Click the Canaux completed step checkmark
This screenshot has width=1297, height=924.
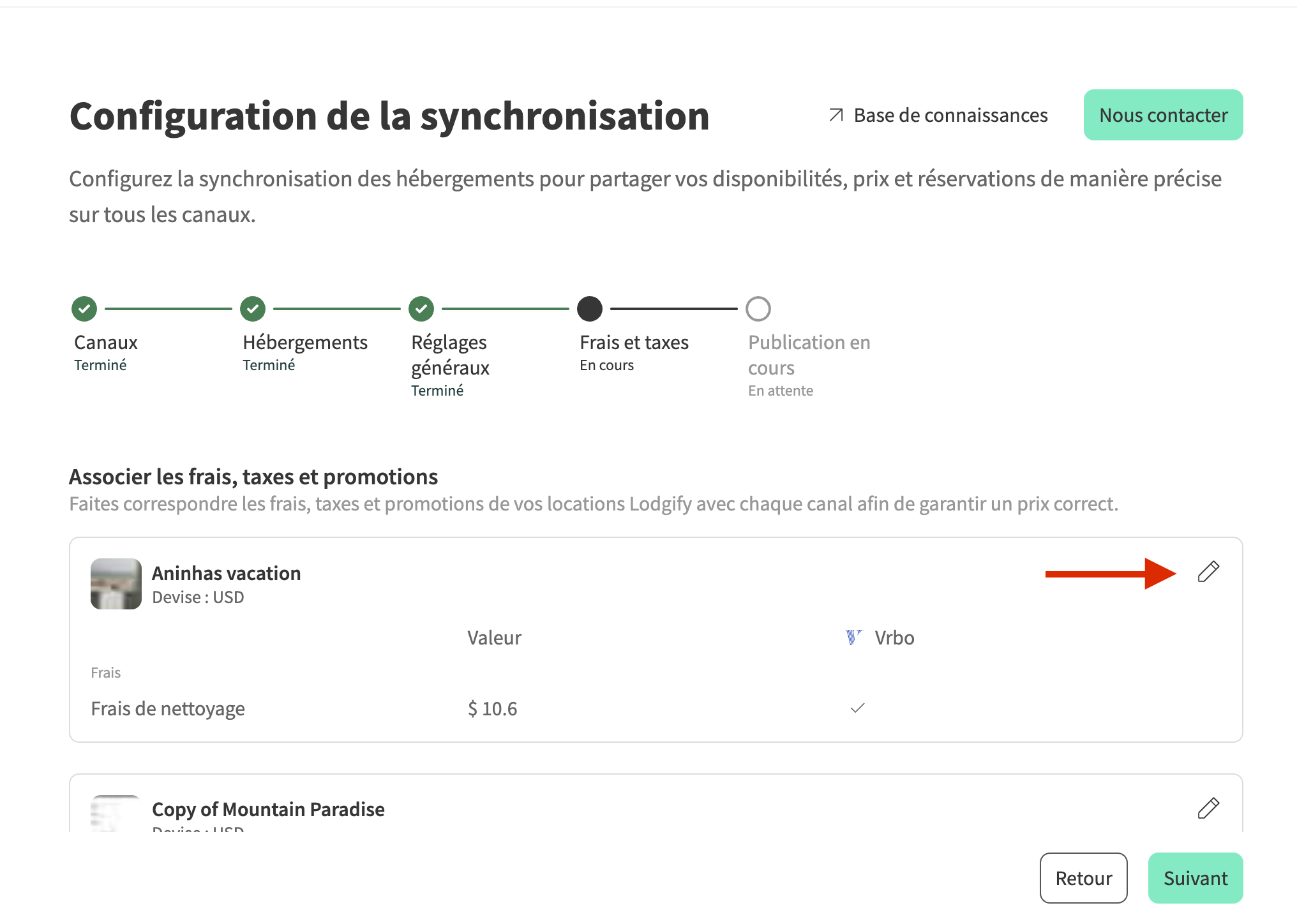click(x=84, y=309)
